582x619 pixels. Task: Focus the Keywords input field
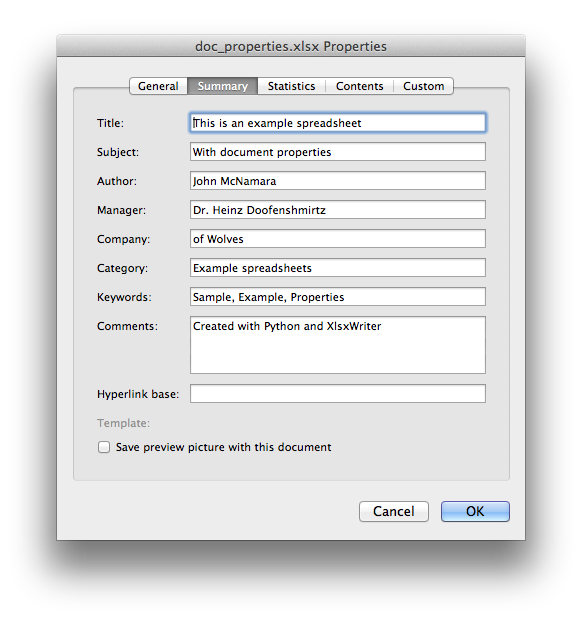click(x=338, y=297)
